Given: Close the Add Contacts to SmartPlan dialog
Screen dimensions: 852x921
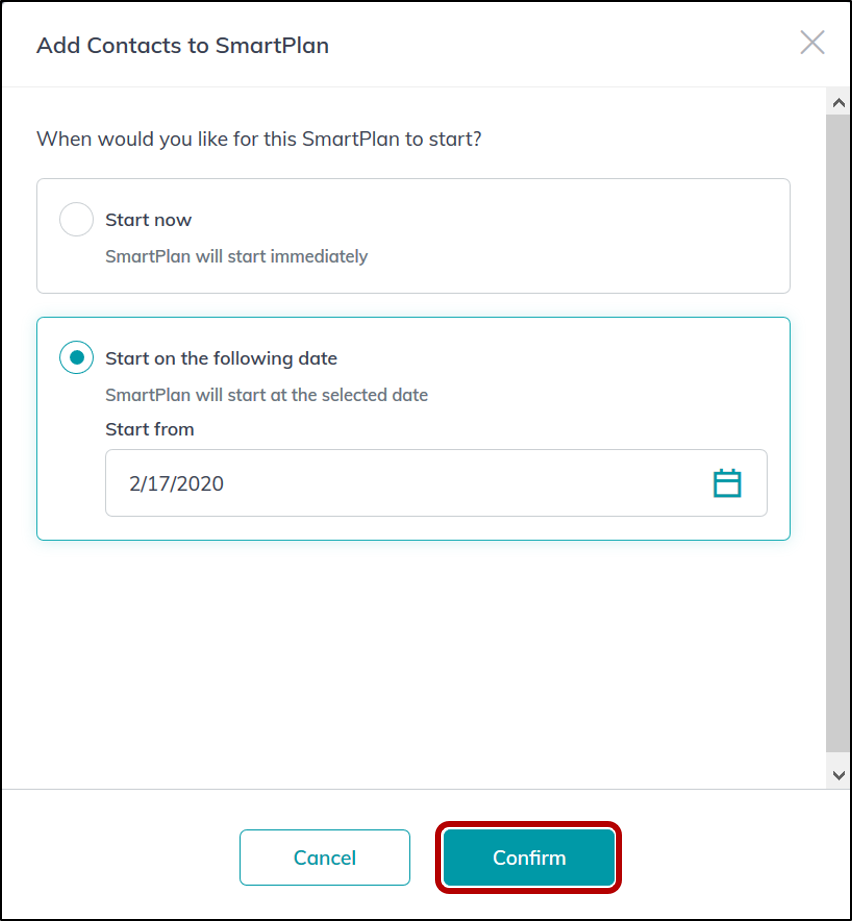Looking at the screenshot, I should coord(812,42).
